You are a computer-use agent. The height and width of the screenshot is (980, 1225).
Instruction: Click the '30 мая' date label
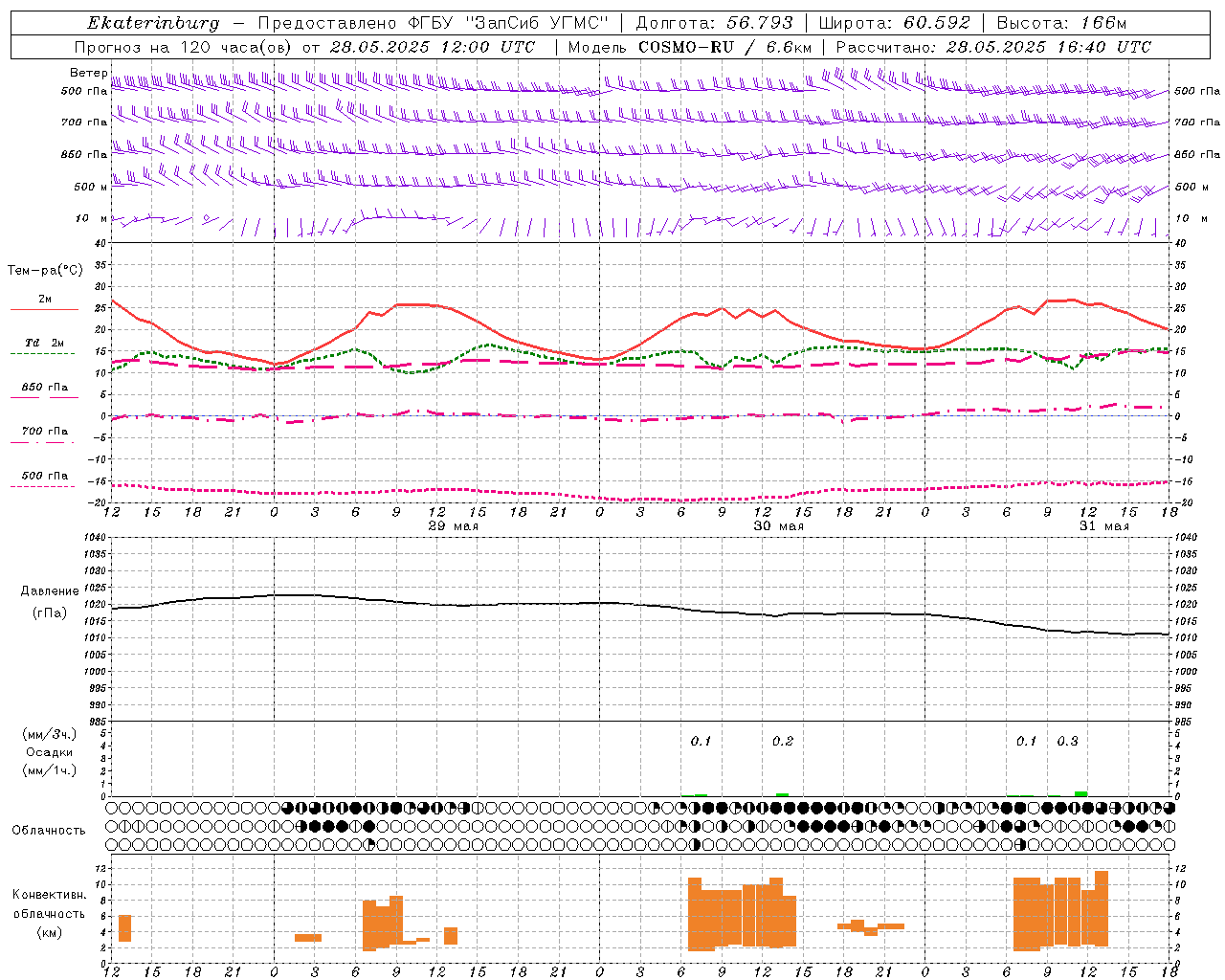[779, 526]
